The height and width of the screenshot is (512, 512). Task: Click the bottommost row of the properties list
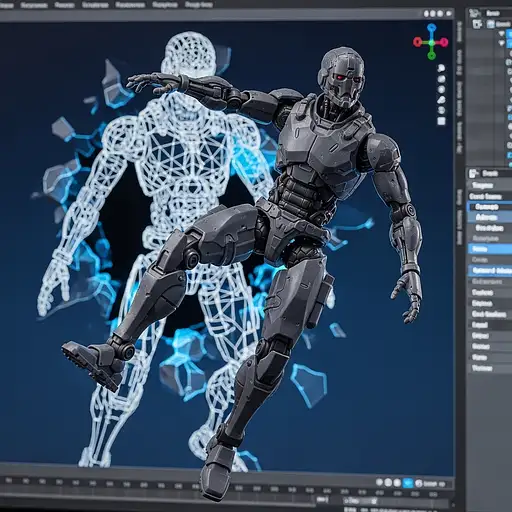click(490, 368)
